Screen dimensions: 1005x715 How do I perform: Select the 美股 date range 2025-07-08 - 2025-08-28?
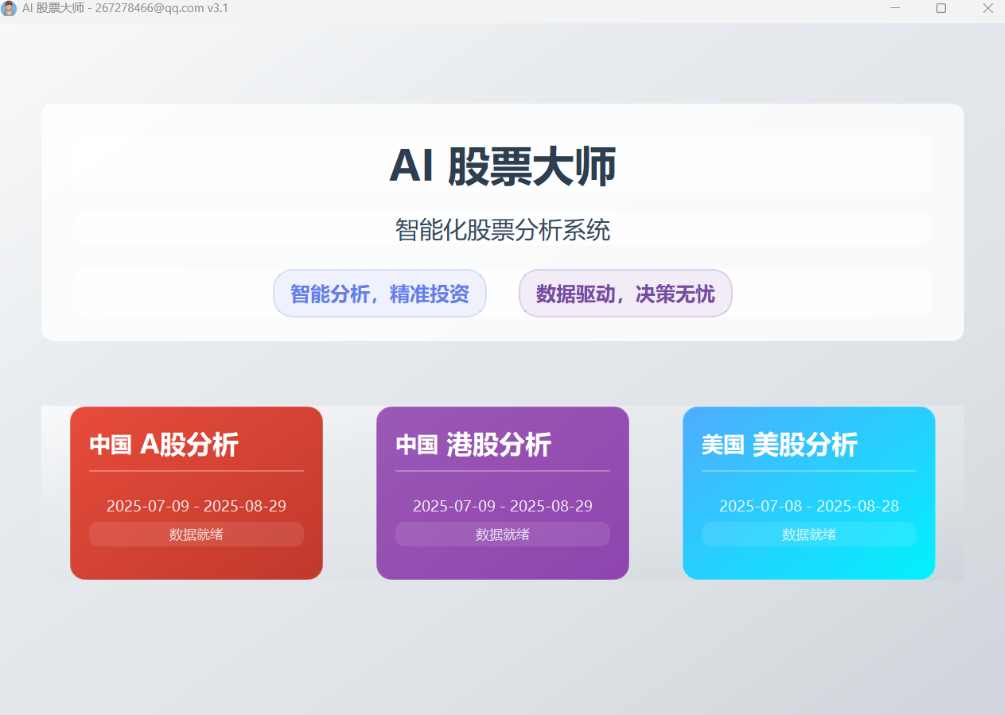[x=809, y=506]
